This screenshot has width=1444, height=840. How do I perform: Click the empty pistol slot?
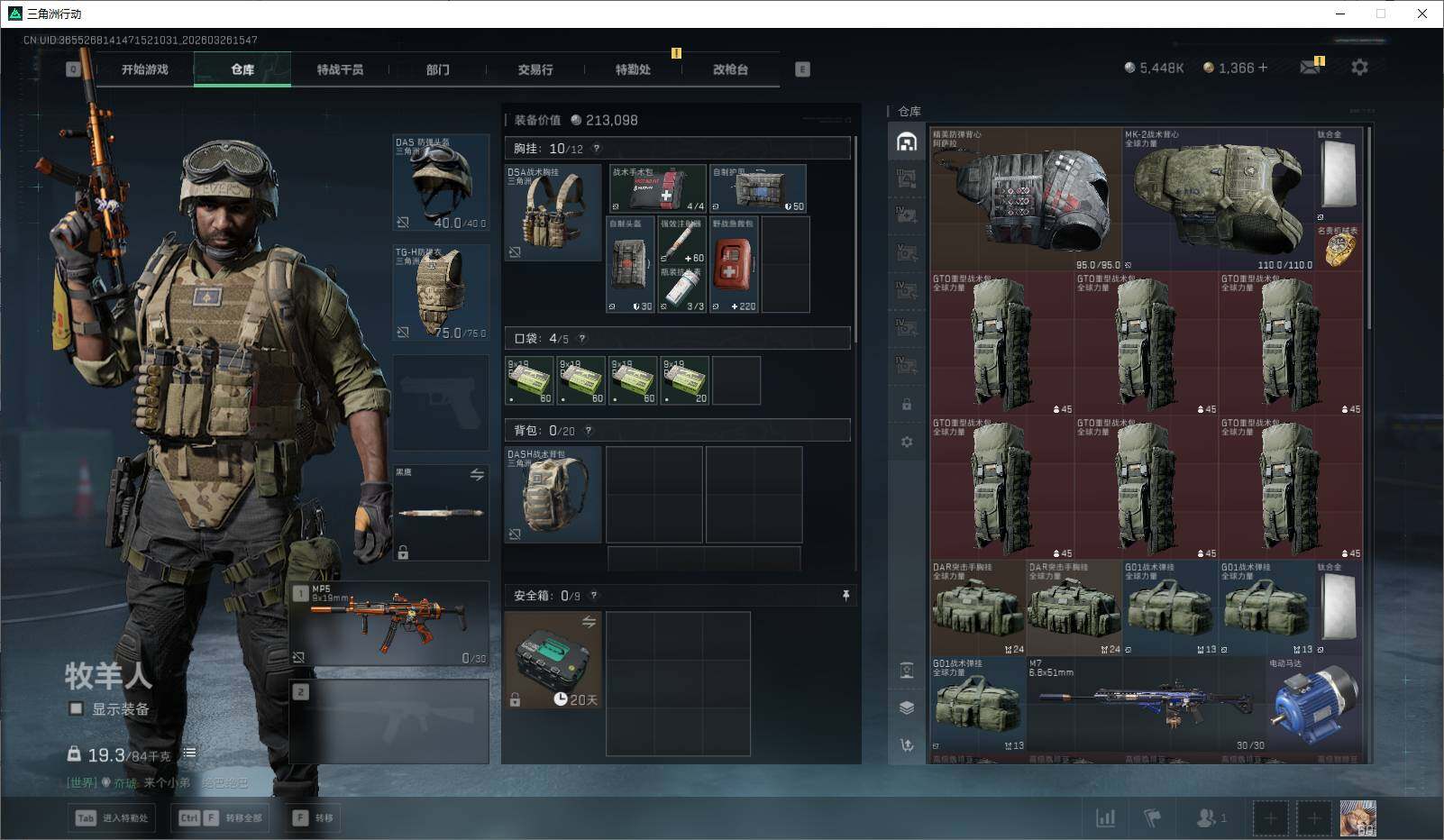(x=441, y=403)
